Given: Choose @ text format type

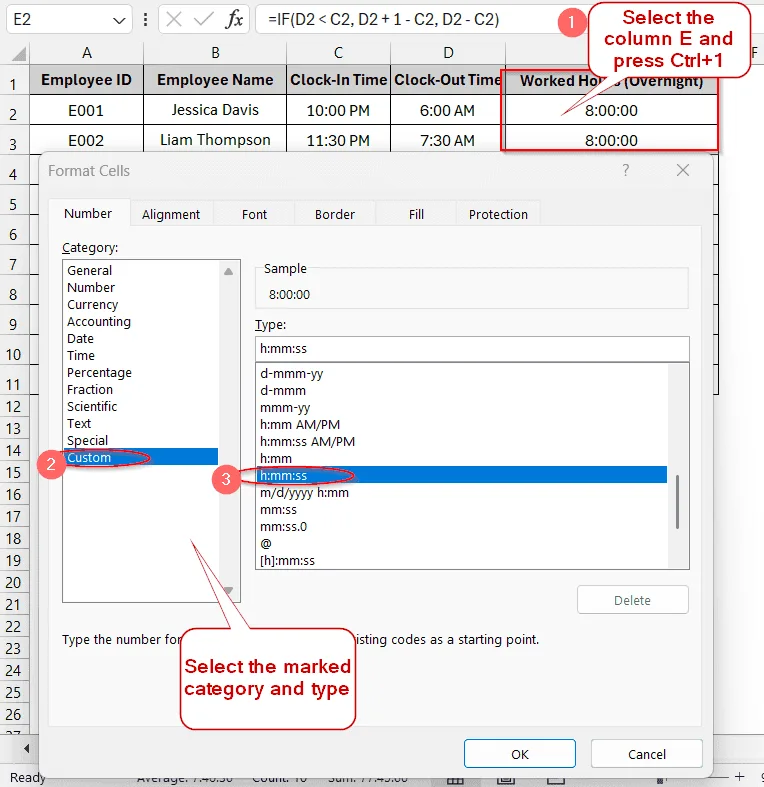Looking at the screenshot, I should click(x=462, y=544).
